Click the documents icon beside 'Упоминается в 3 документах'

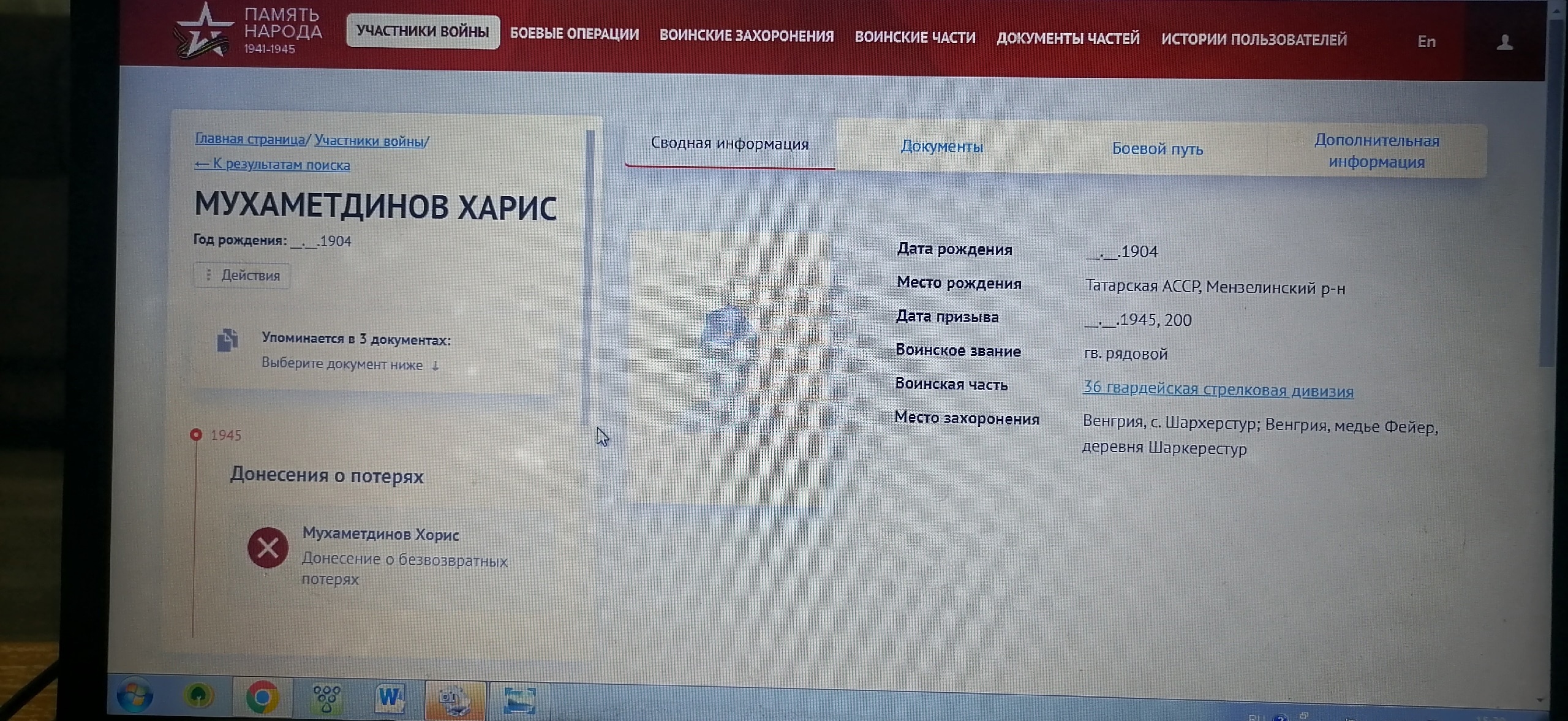227,340
